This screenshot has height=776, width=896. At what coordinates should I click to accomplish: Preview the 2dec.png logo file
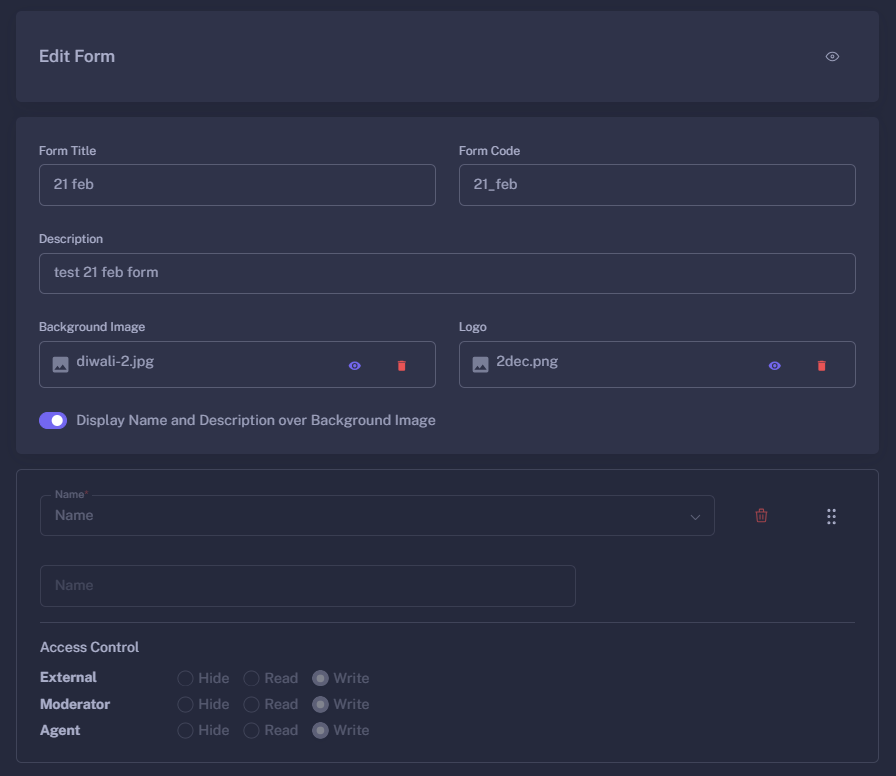[774, 365]
